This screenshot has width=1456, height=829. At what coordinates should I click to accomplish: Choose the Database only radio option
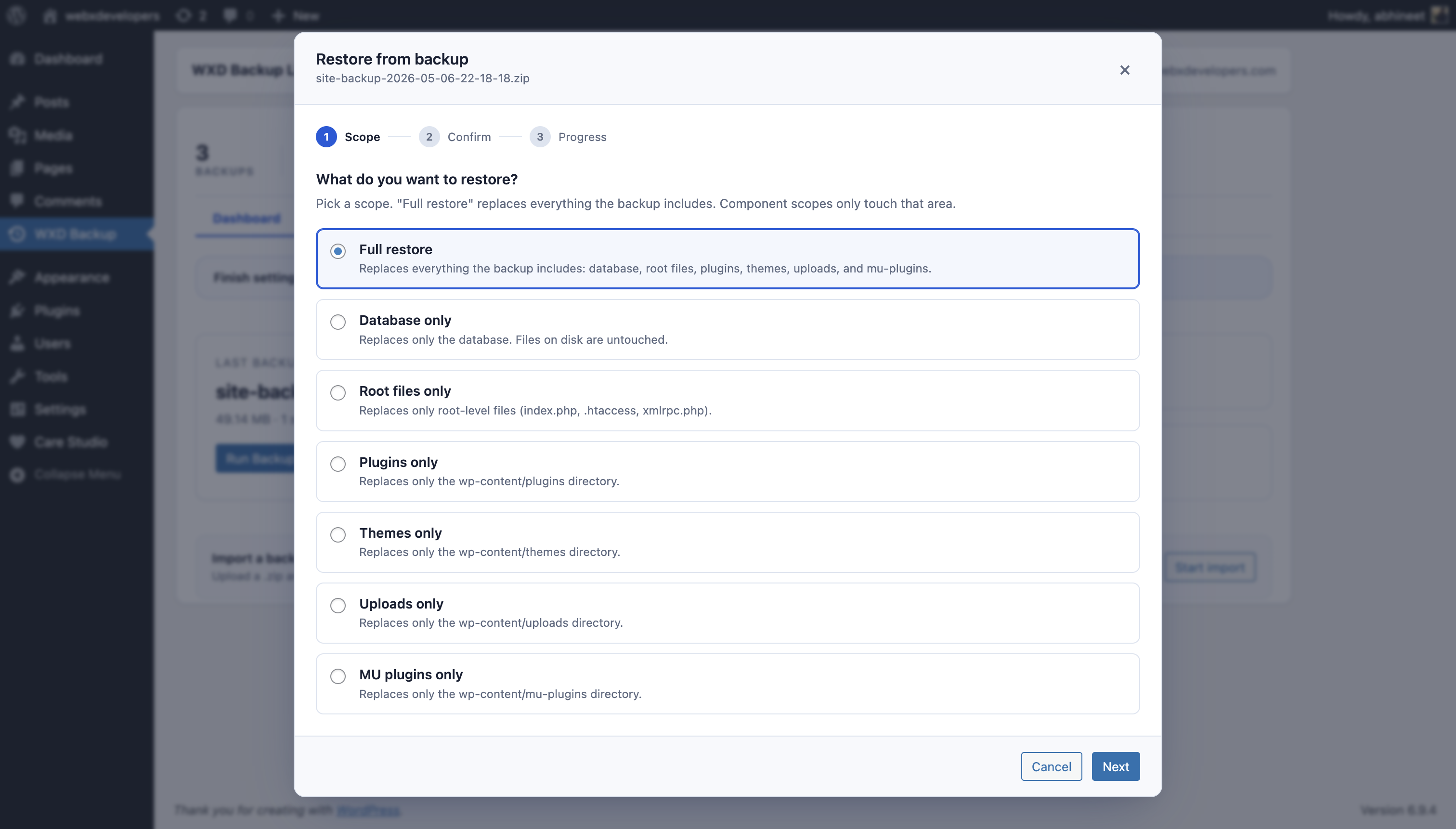pyautogui.click(x=338, y=322)
